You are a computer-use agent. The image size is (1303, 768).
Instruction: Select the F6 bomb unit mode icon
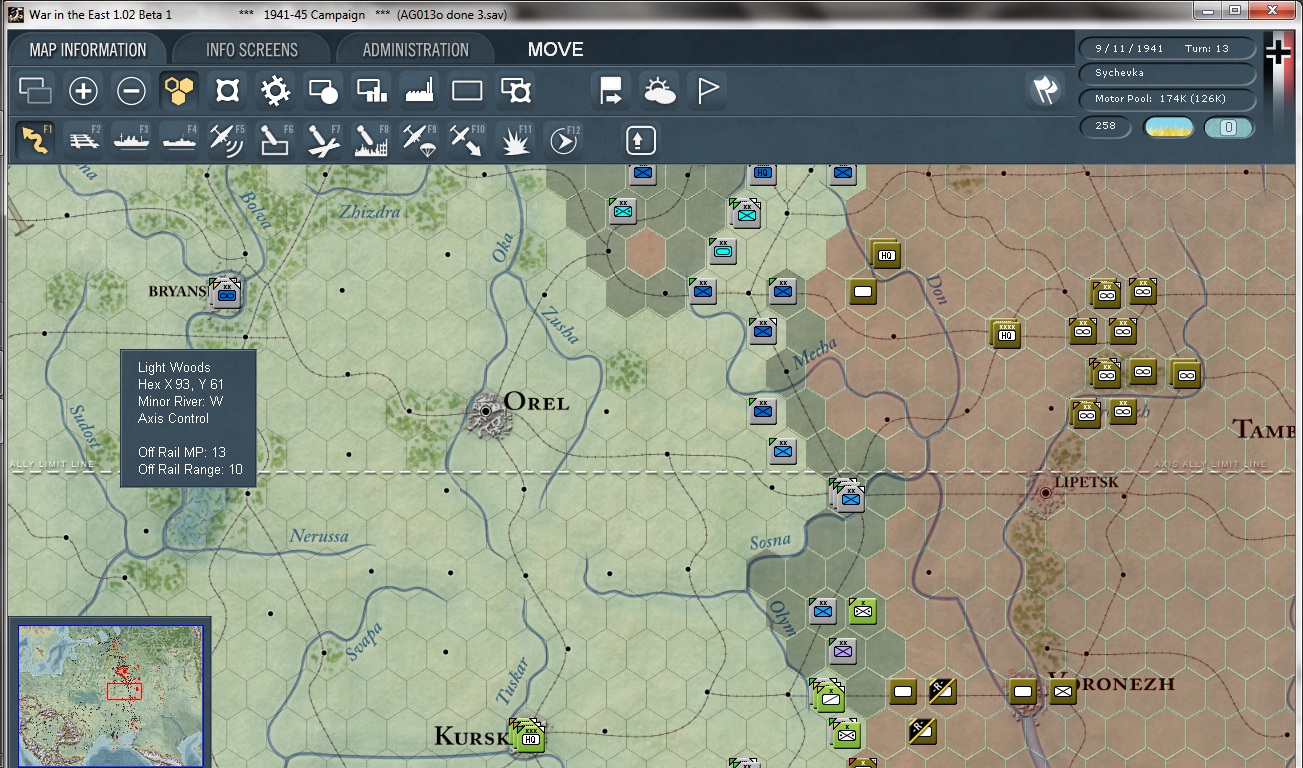275,140
